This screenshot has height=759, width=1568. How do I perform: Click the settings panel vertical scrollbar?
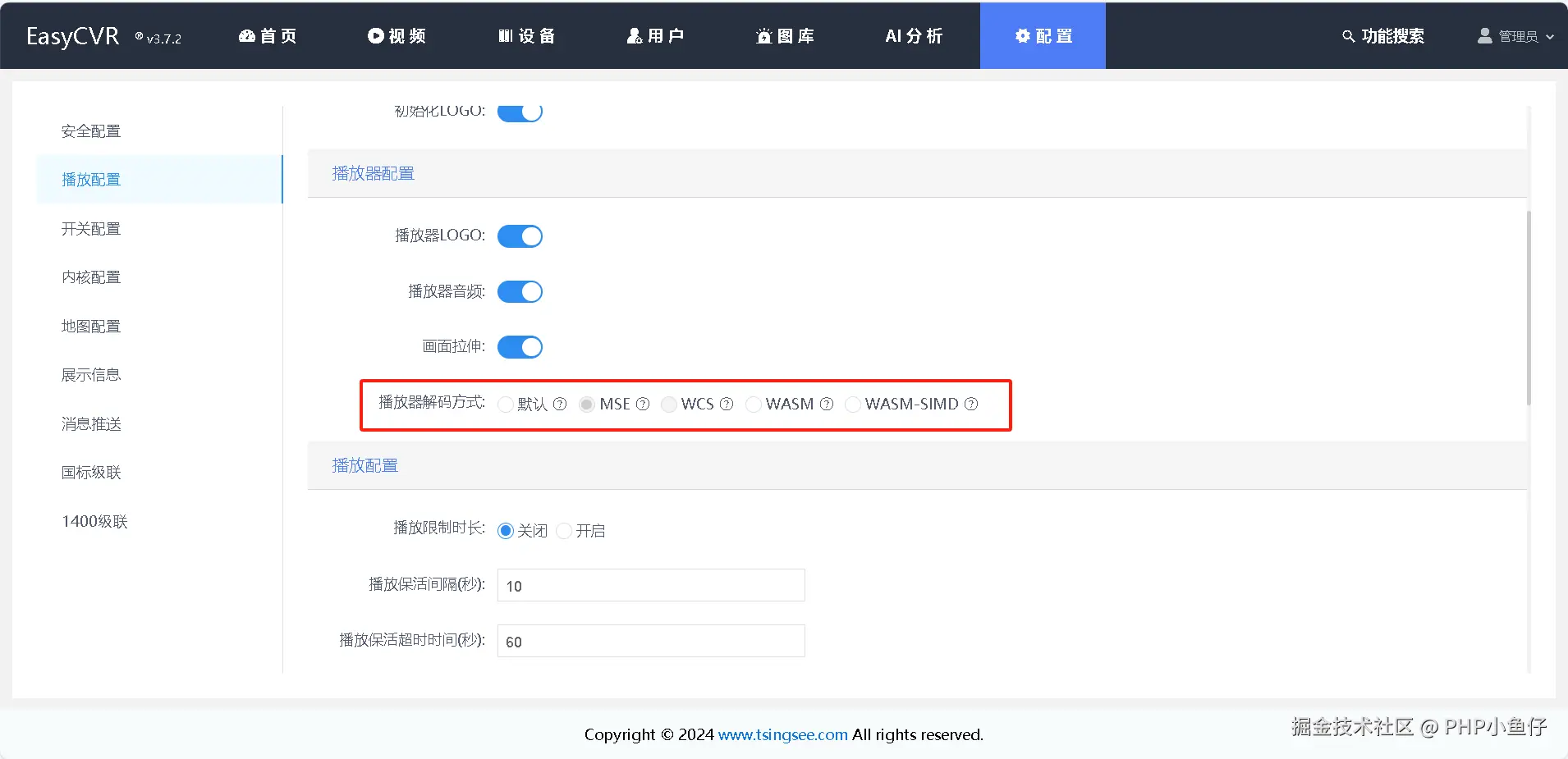[x=1529, y=308]
